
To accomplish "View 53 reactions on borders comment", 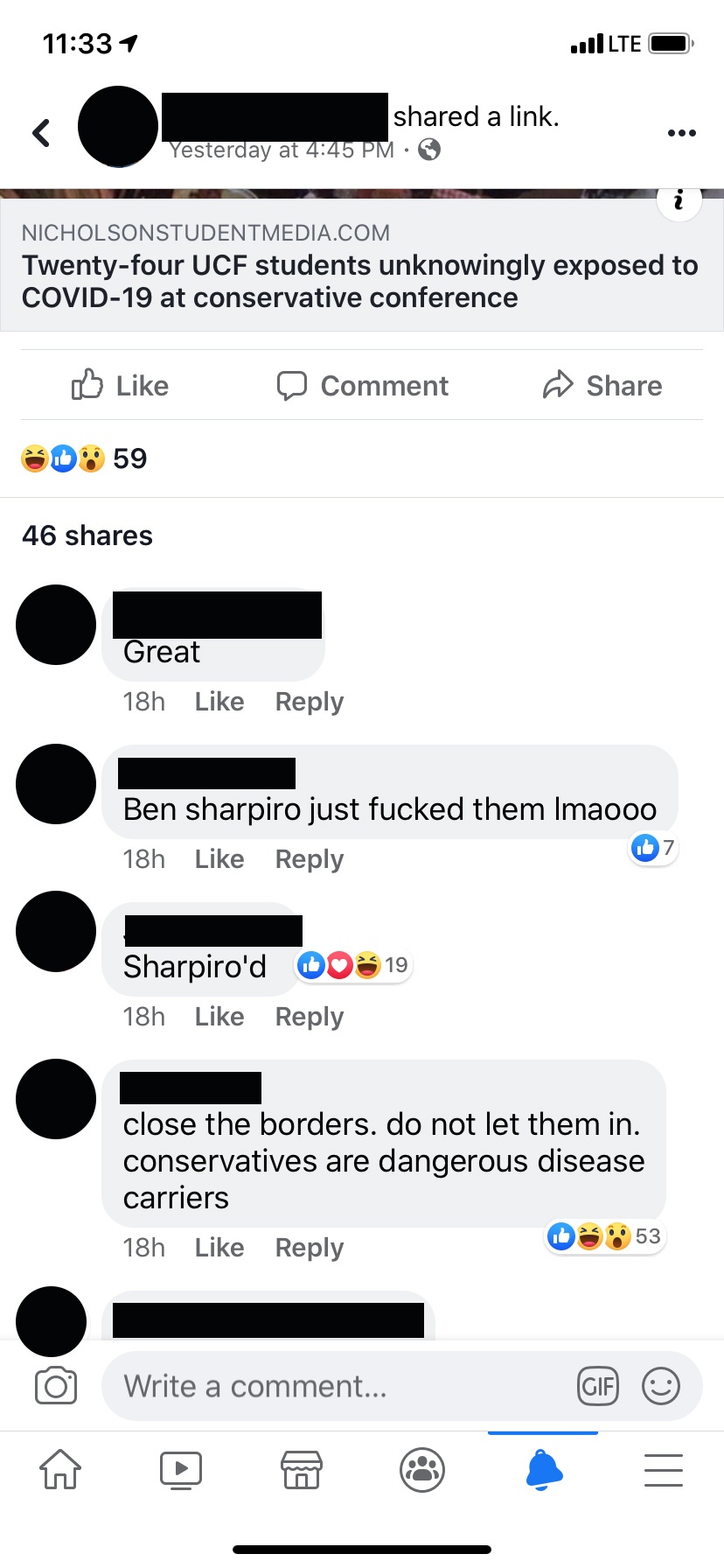I will (604, 1235).
